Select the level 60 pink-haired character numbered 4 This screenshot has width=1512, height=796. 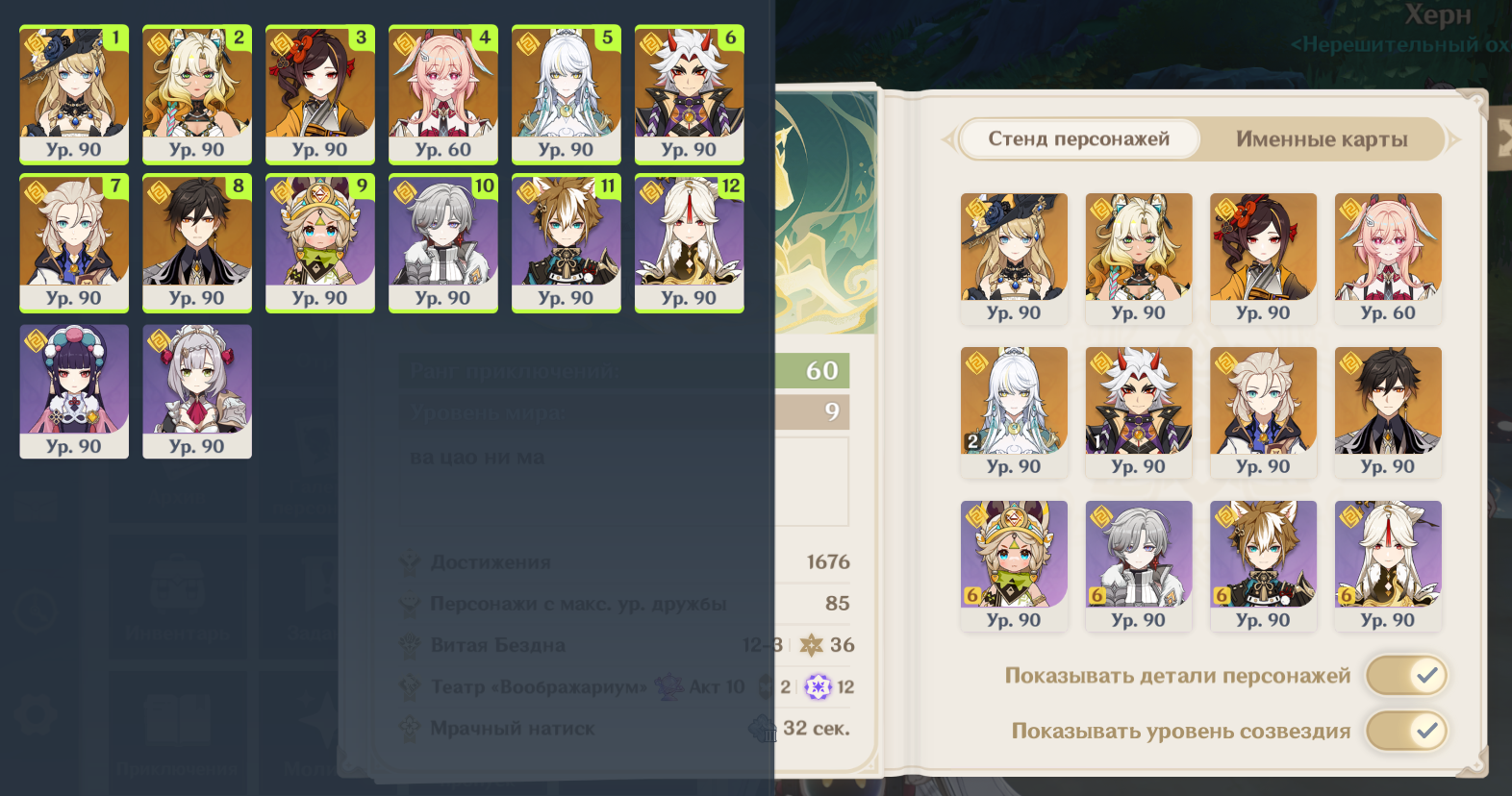point(443,94)
